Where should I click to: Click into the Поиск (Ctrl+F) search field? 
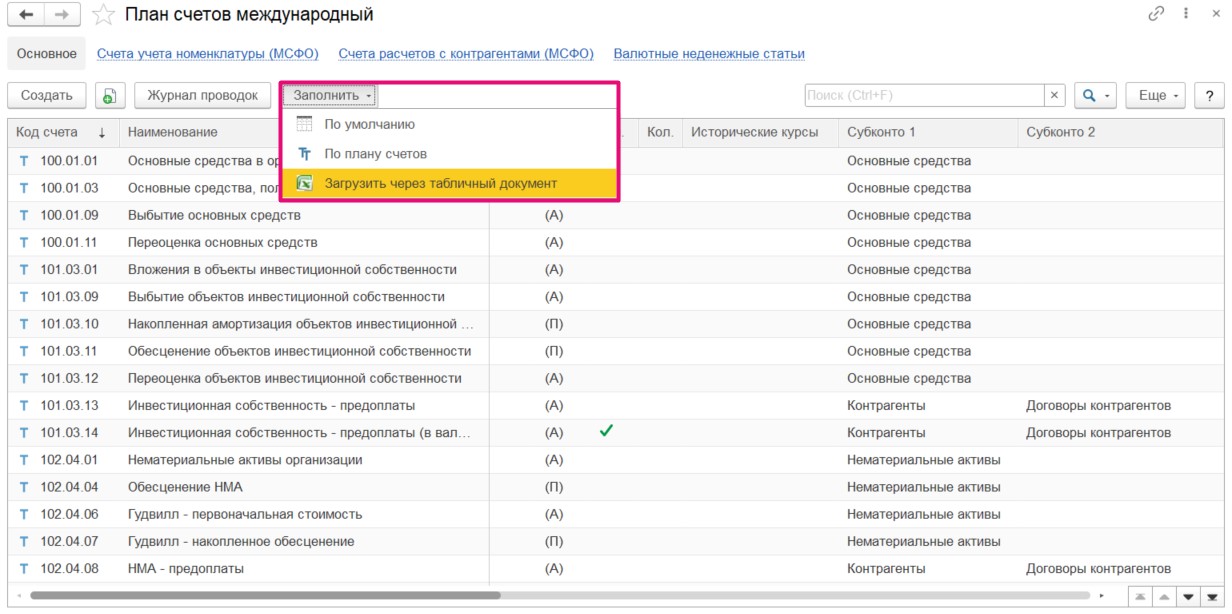(x=924, y=96)
